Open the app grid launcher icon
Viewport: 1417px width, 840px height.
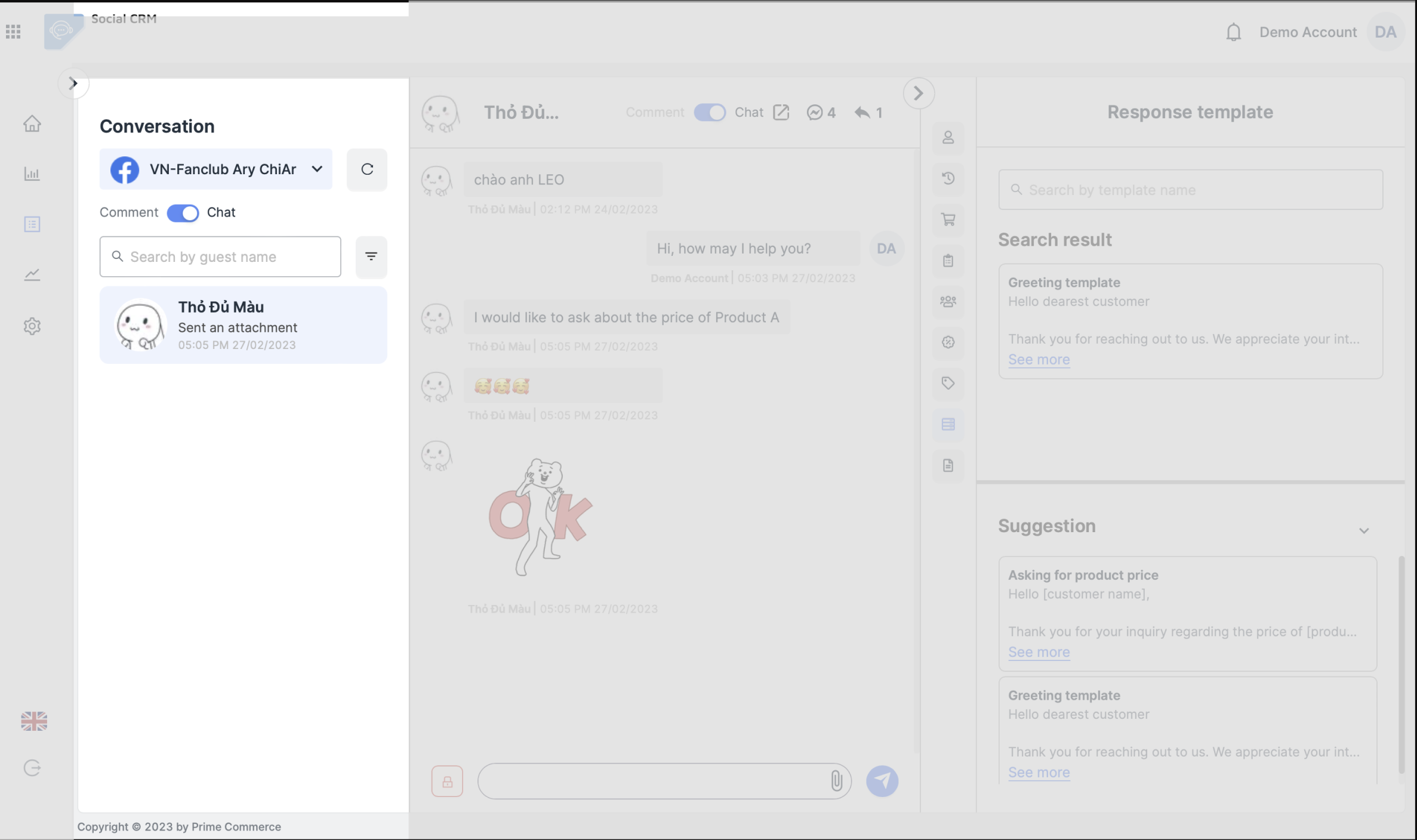coord(13,32)
